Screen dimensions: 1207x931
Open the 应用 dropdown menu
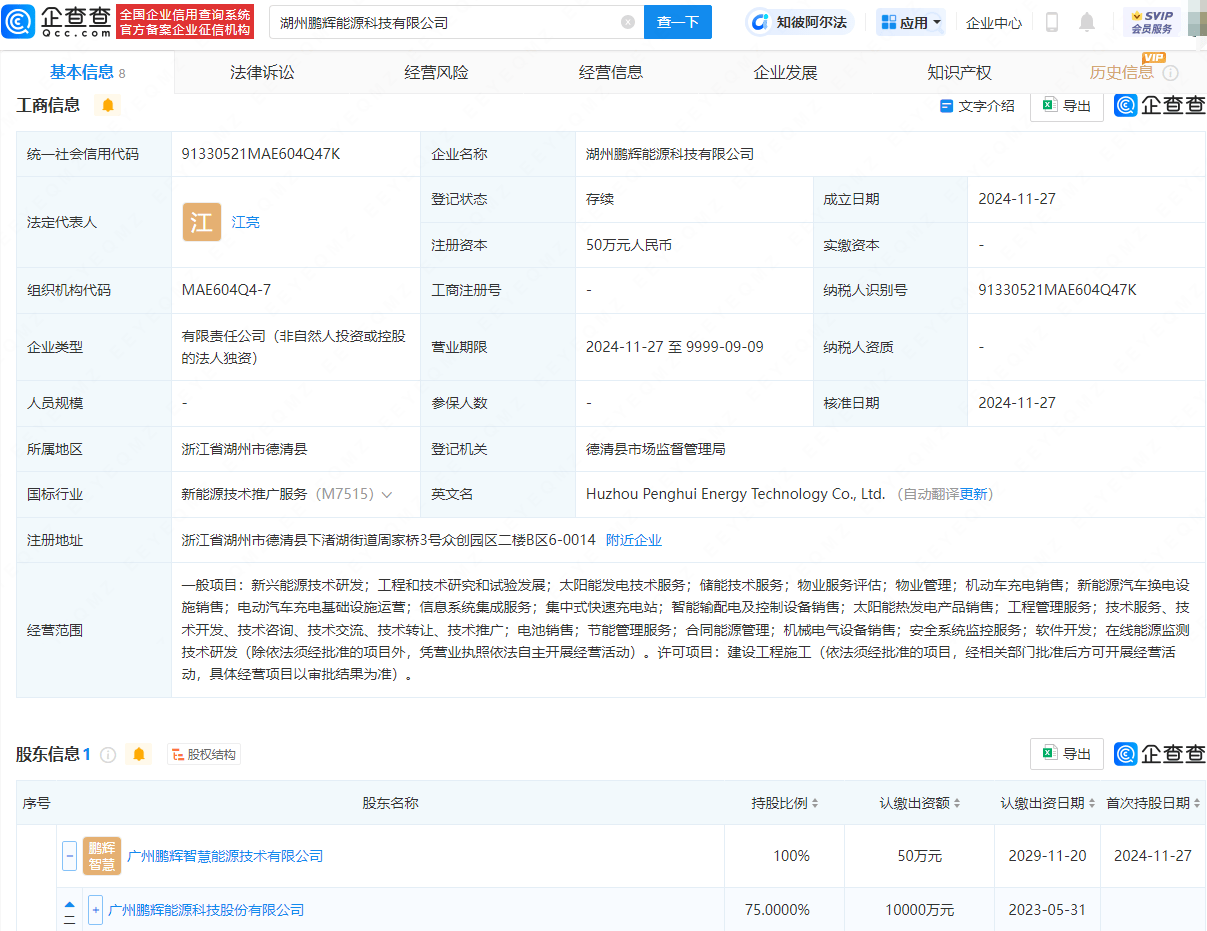tap(910, 22)
